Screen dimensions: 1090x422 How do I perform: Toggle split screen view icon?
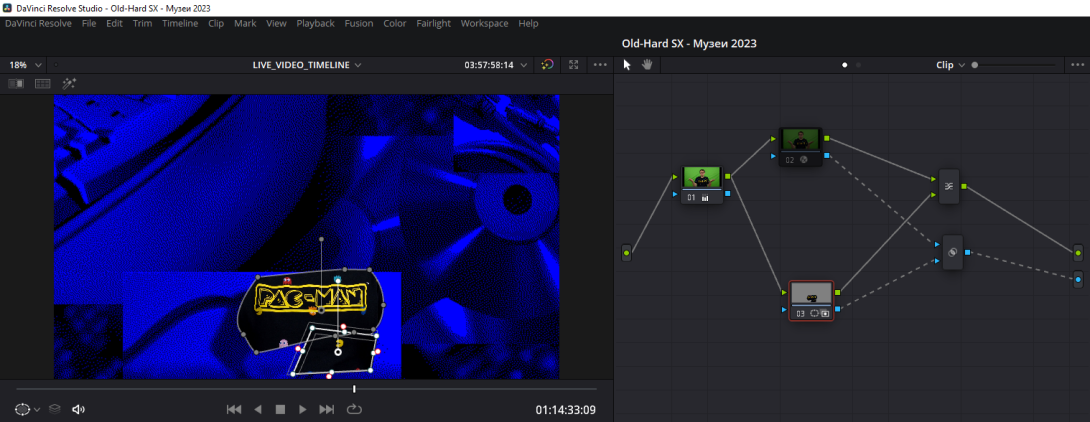coord(42,83)
